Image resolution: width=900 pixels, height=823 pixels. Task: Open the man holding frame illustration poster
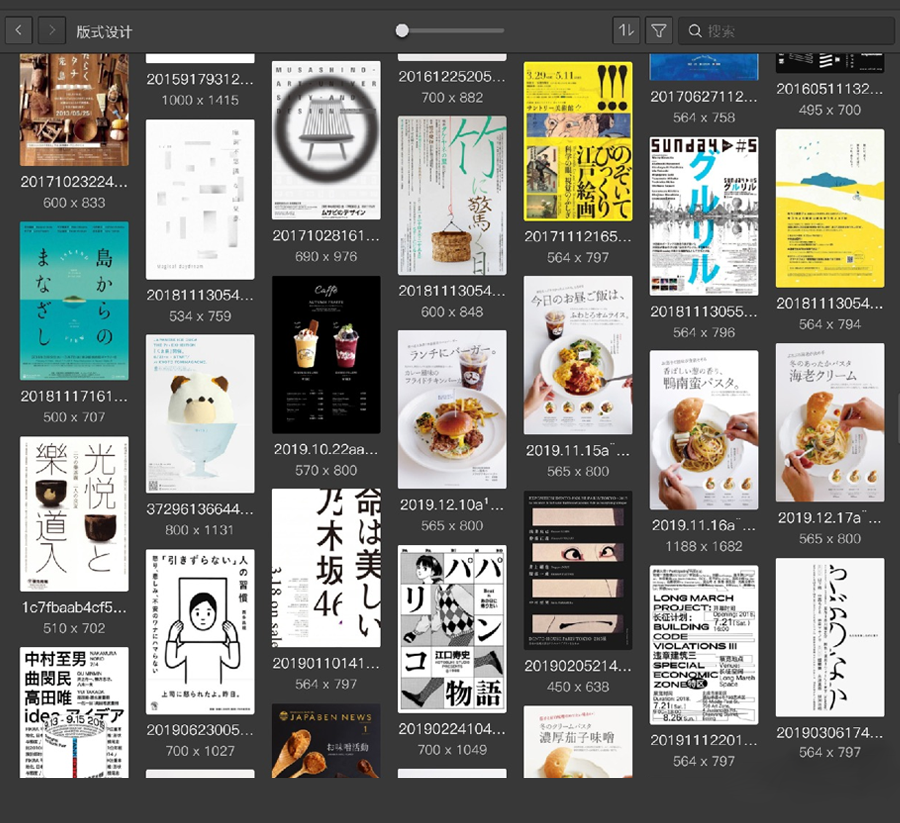200,632
